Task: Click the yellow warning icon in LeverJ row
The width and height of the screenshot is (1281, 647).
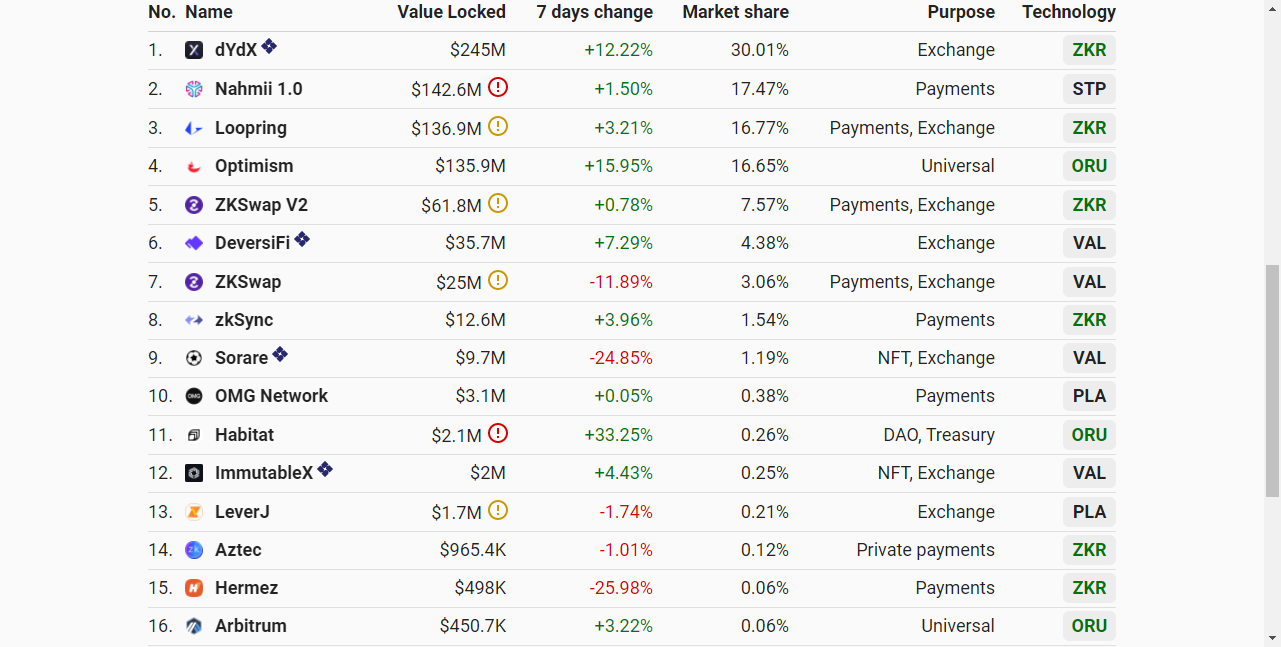Action: 498,511
